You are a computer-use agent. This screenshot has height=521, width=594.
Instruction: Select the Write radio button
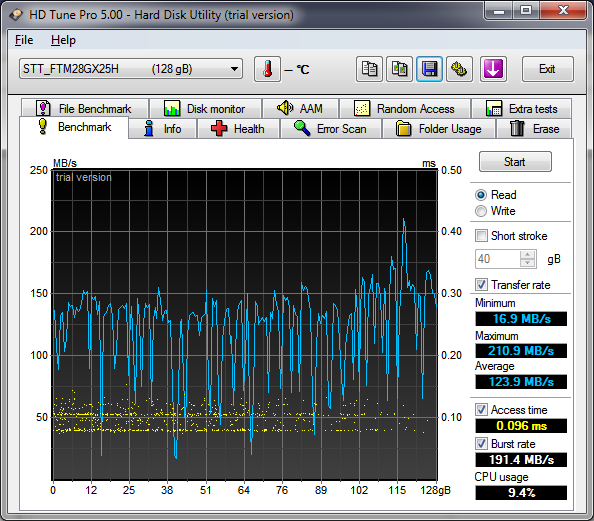tap(481, 211)
